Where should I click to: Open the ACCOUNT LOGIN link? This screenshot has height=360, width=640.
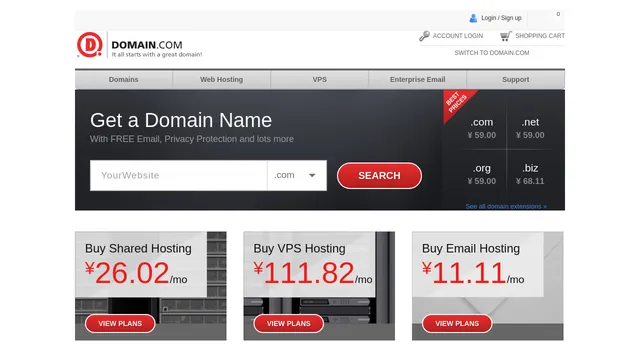pos(458,36)
